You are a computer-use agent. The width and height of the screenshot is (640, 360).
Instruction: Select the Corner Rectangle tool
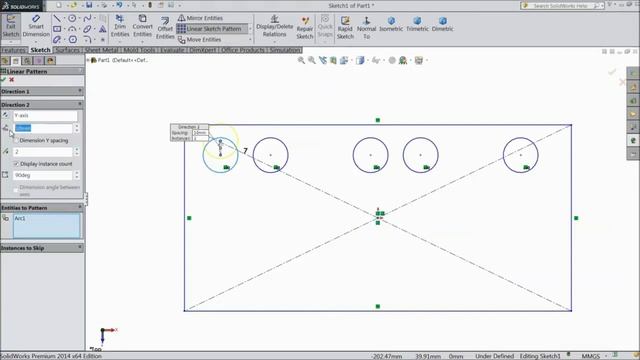pyautogui.click(x=57, y=29)
